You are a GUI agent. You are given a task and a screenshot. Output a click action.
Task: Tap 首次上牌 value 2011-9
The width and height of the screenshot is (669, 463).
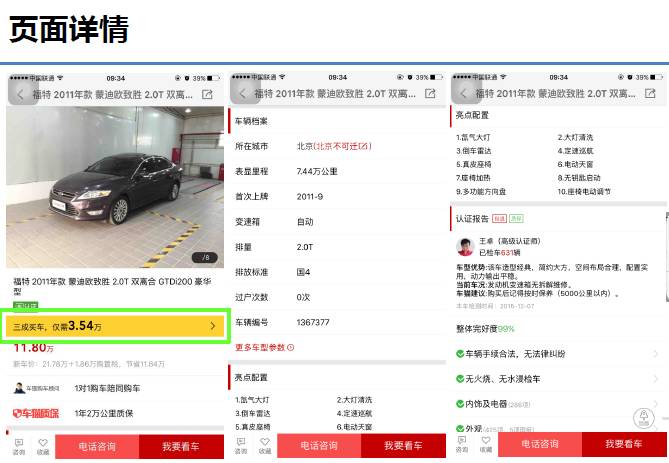click(310, 197)
